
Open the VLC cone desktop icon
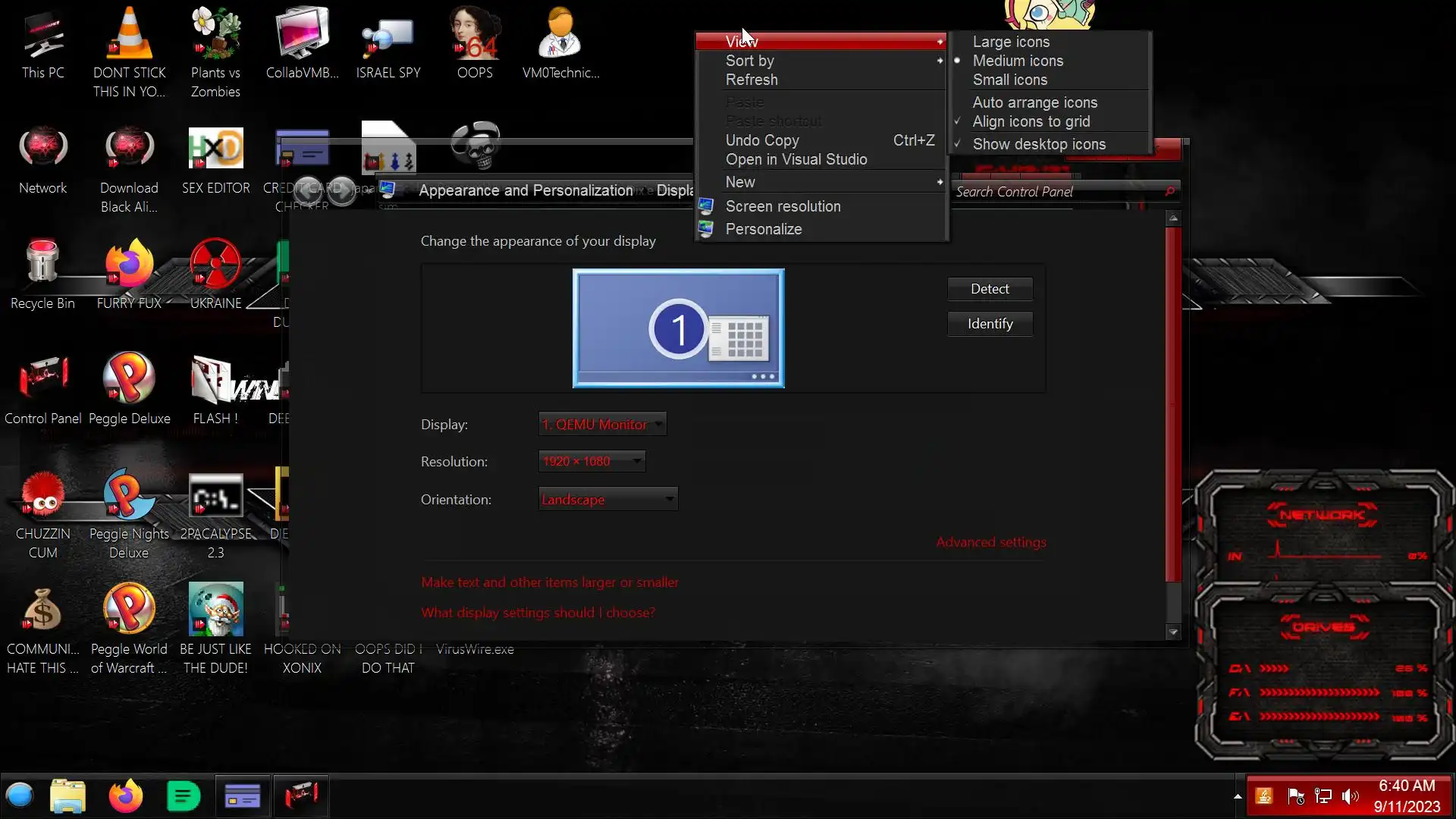pos(129,34)
